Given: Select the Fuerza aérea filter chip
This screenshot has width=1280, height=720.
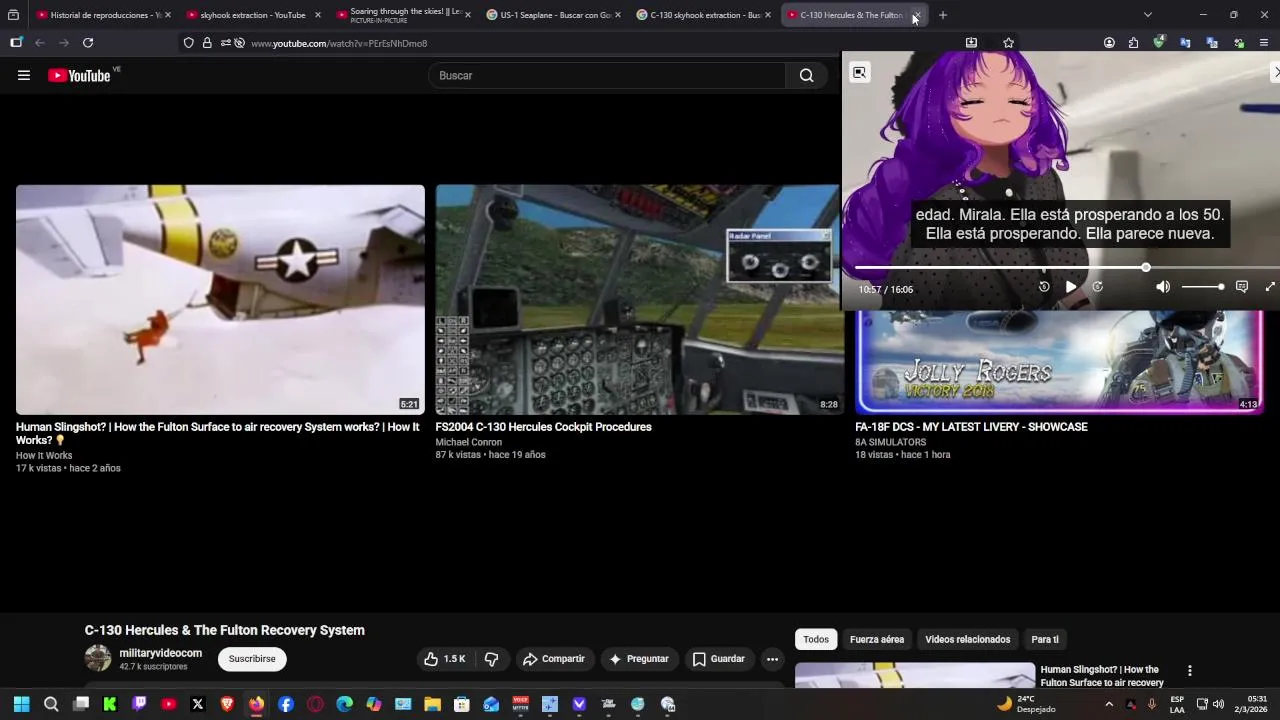Looking at the screenshot, I should point(877,639).
